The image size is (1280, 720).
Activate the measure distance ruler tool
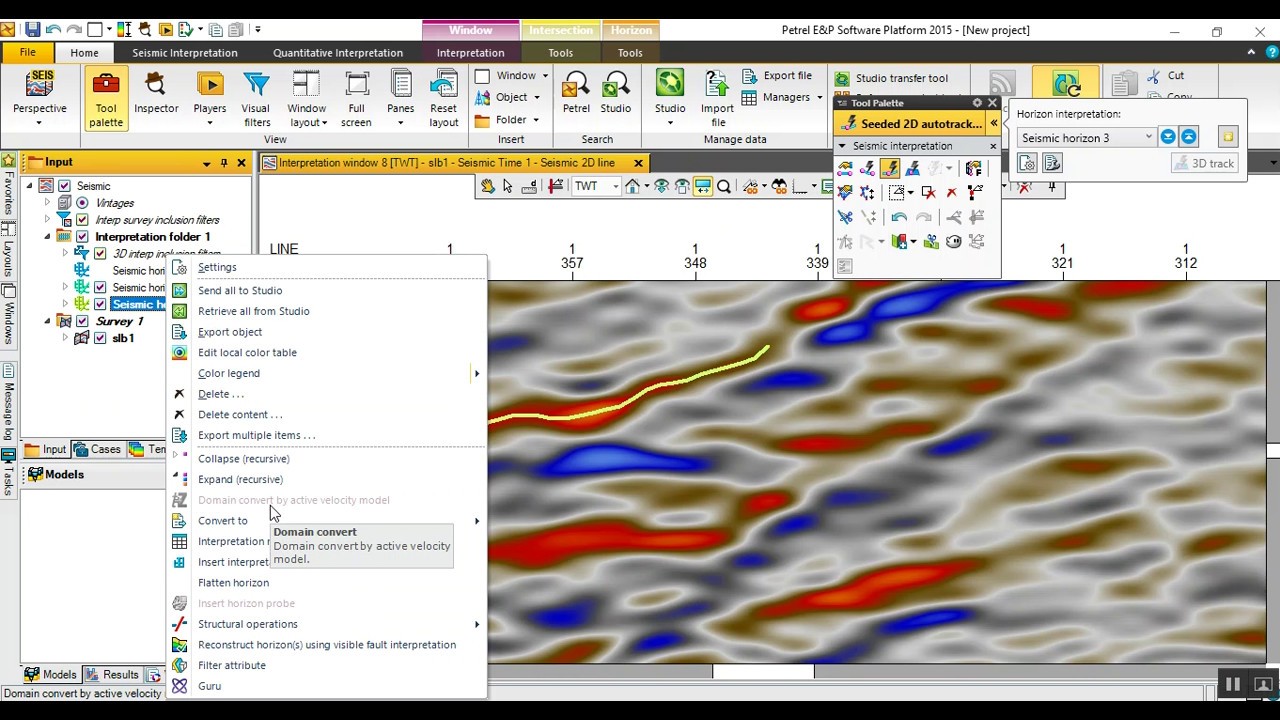[x=529, y=186]
